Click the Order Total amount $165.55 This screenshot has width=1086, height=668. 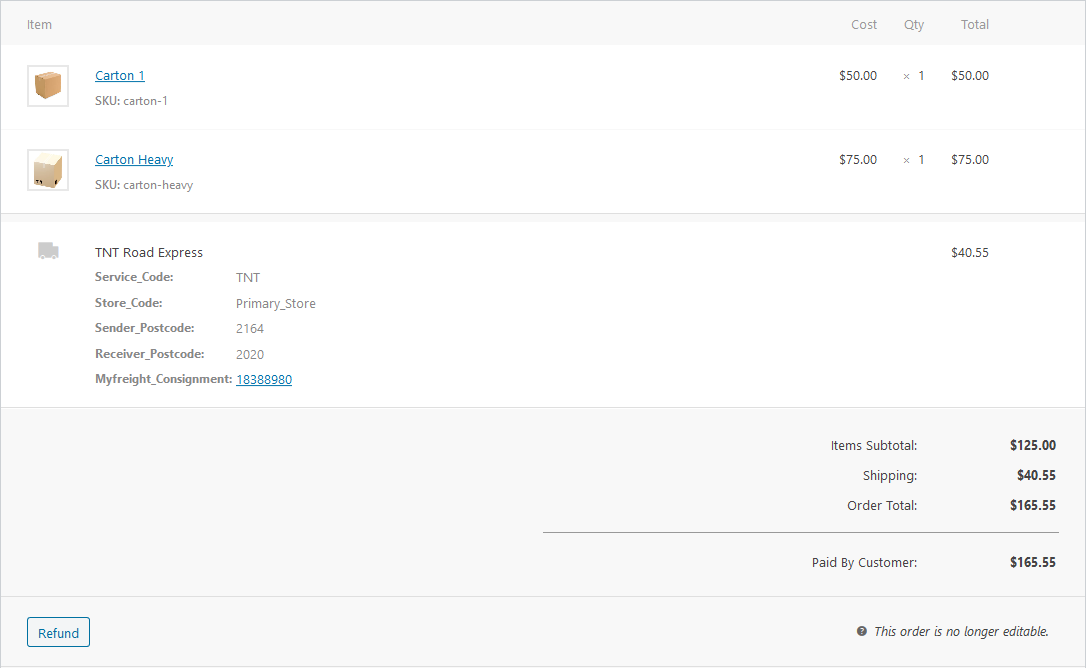click(1032, 505)
